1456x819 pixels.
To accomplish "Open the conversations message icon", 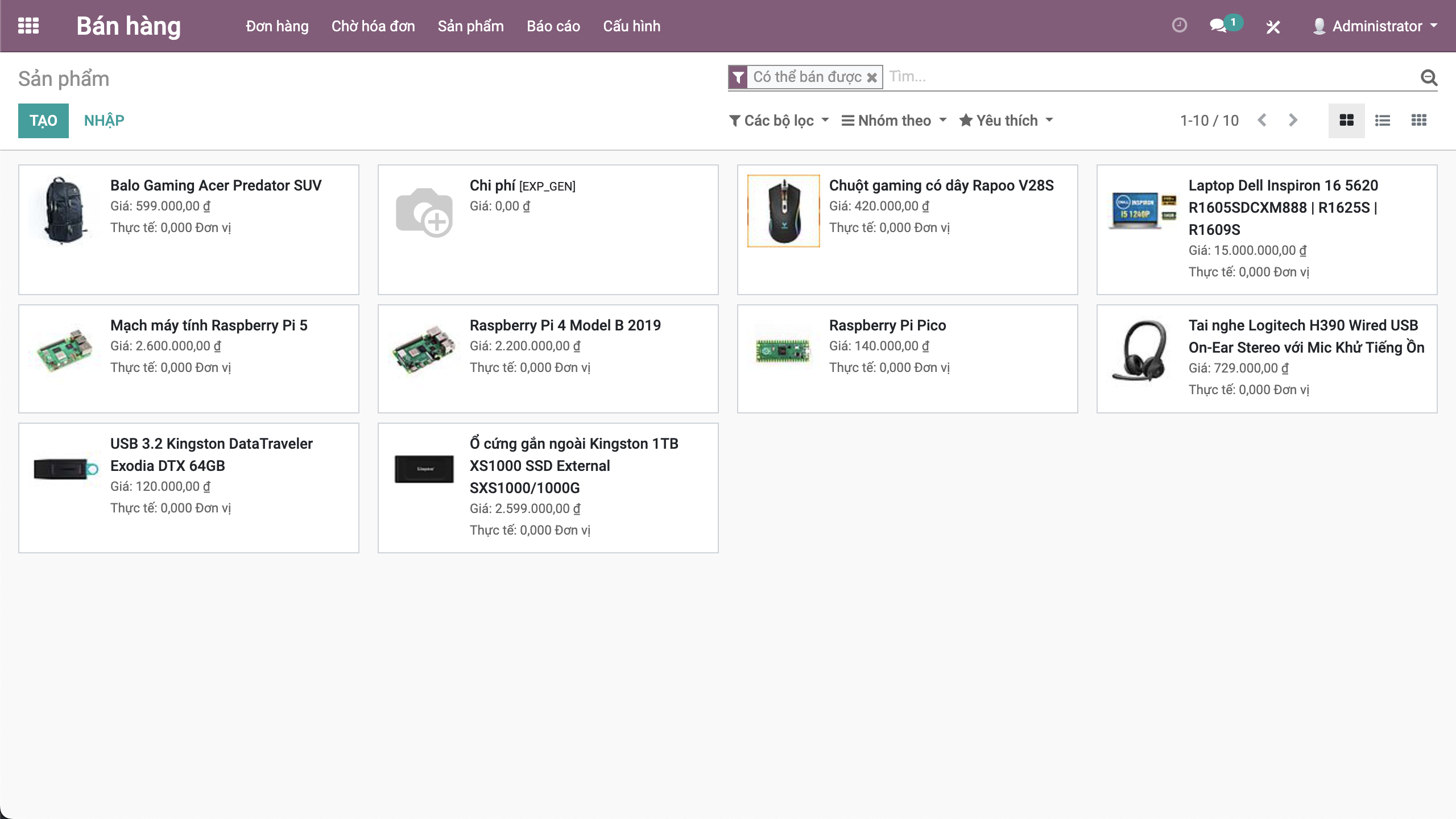I will 1218,26.
